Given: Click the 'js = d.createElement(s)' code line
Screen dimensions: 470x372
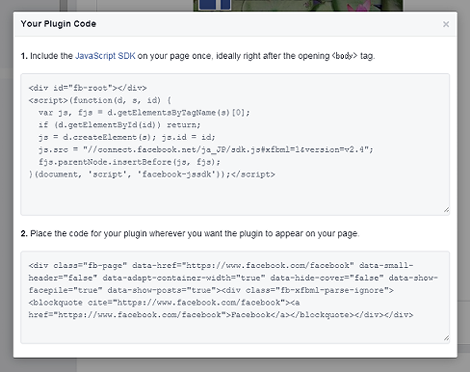Looking at the screenshot, I should pyautogui.click(x=127, y=137).
